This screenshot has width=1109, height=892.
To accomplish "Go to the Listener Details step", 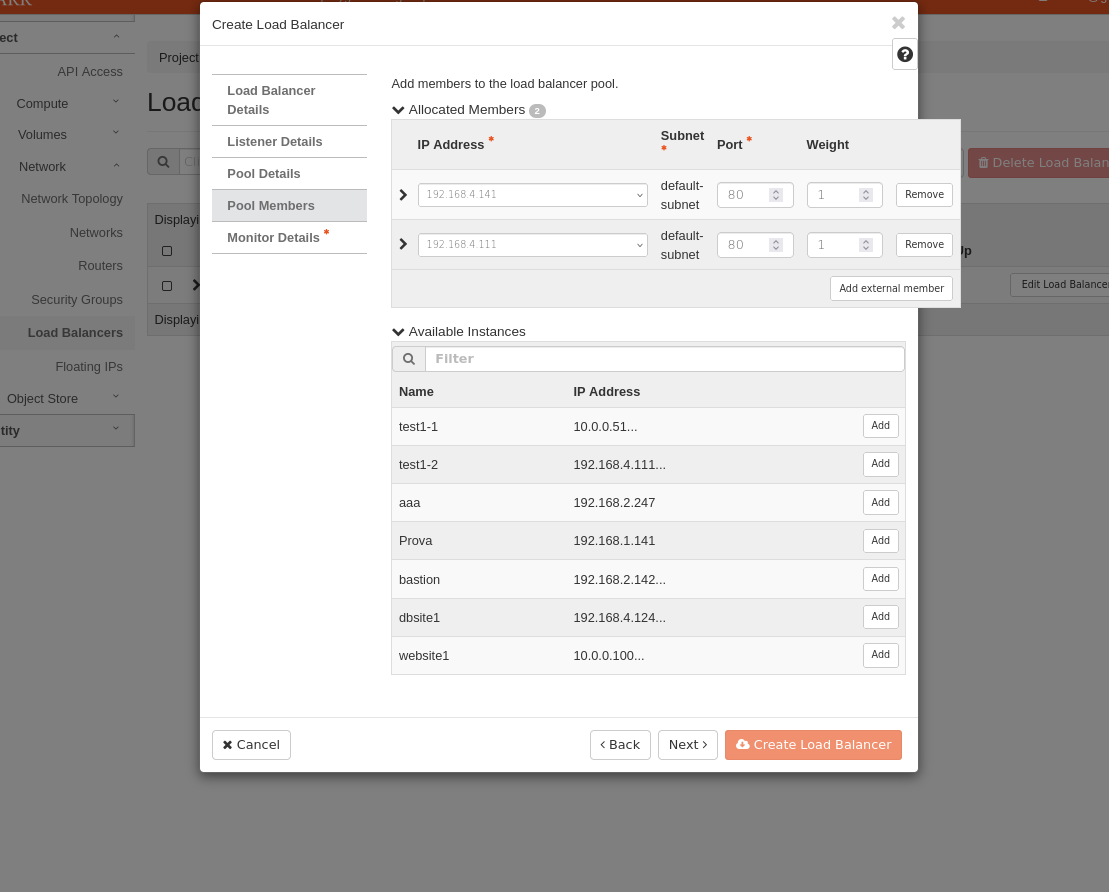I will (x=274, y=142).
